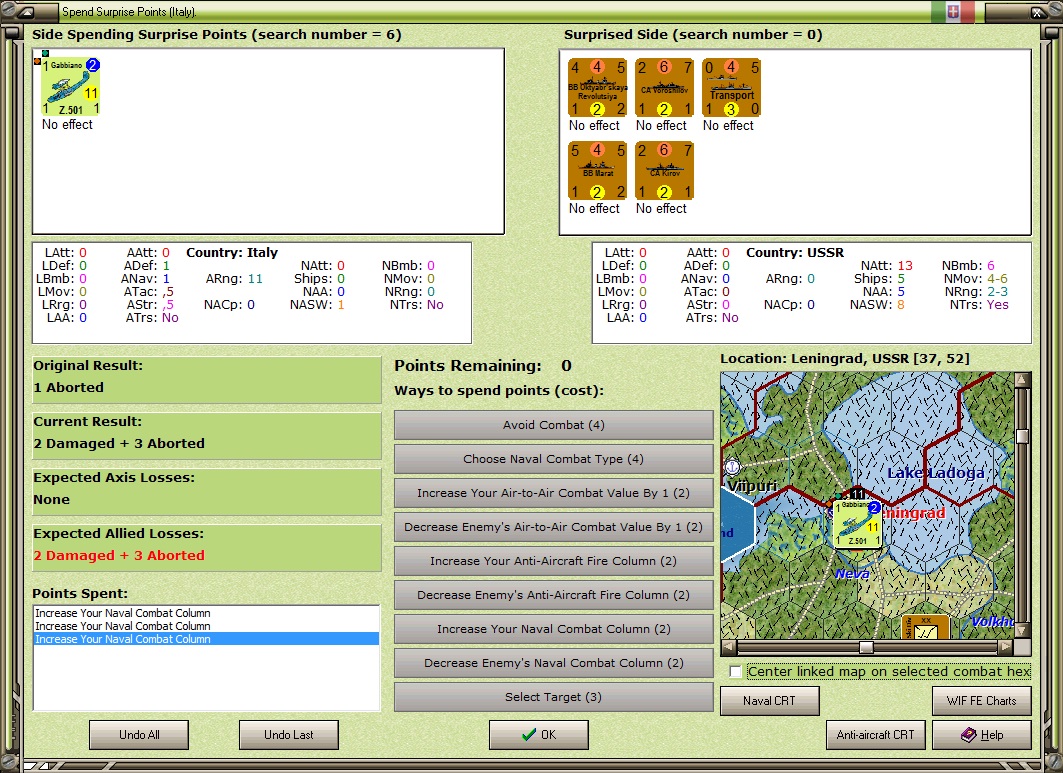Image resolution: width=1063 pixels, height=773 pixels.
Task: Click the Undo Last button
Action: click(289, 734)
